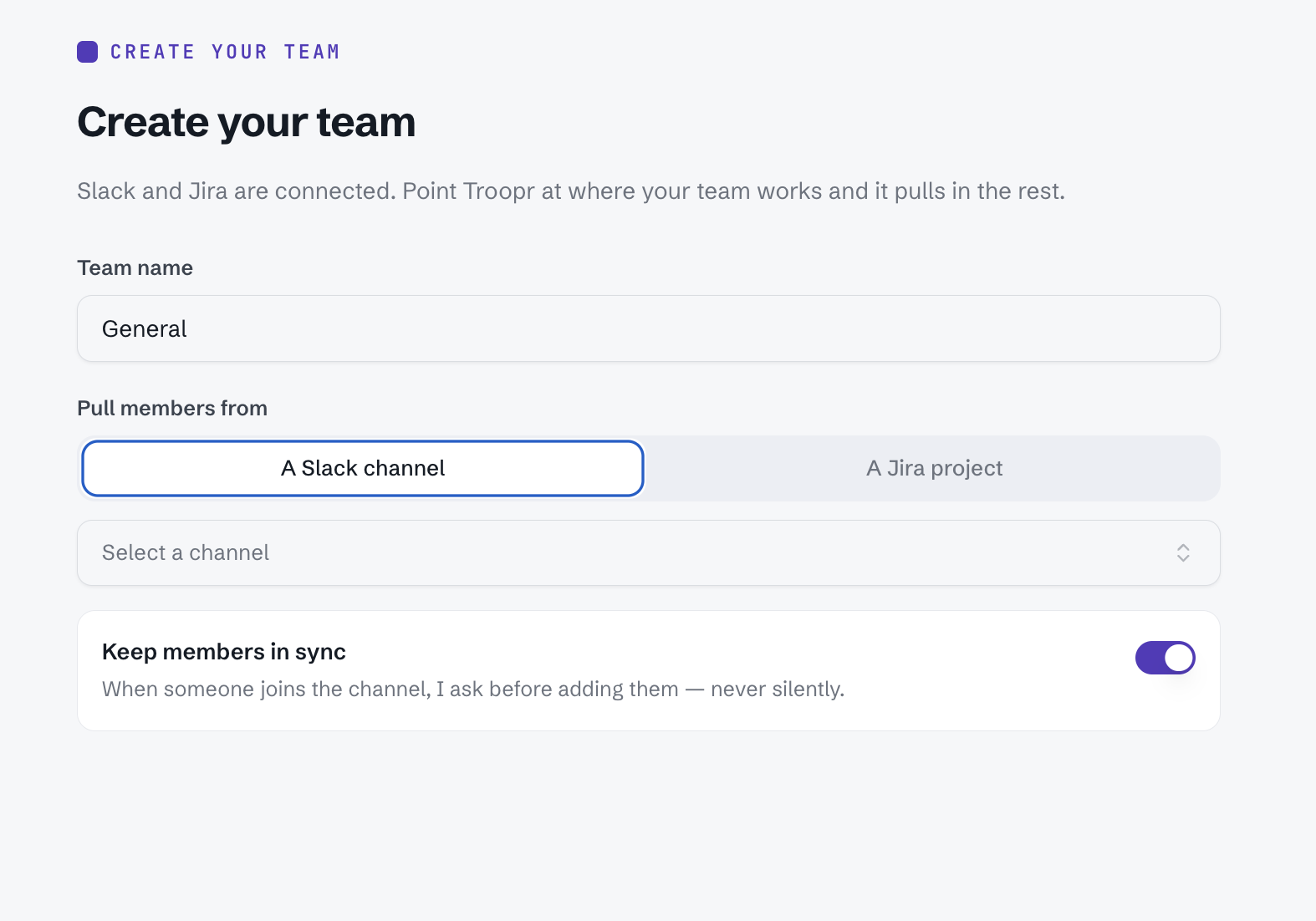The height and width of the screenshot is (921, 1316).
Task: Click the up-down chevron icon in channel selector
Action: tap(1183, 552)
